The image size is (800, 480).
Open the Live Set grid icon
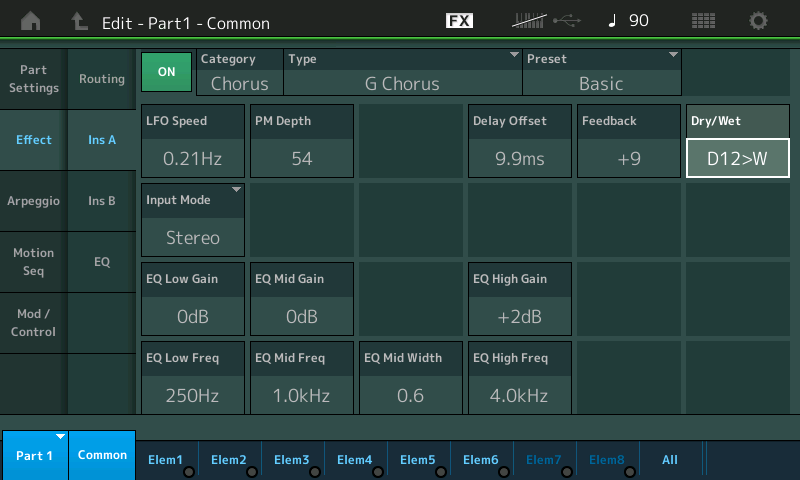click(703, 21)
